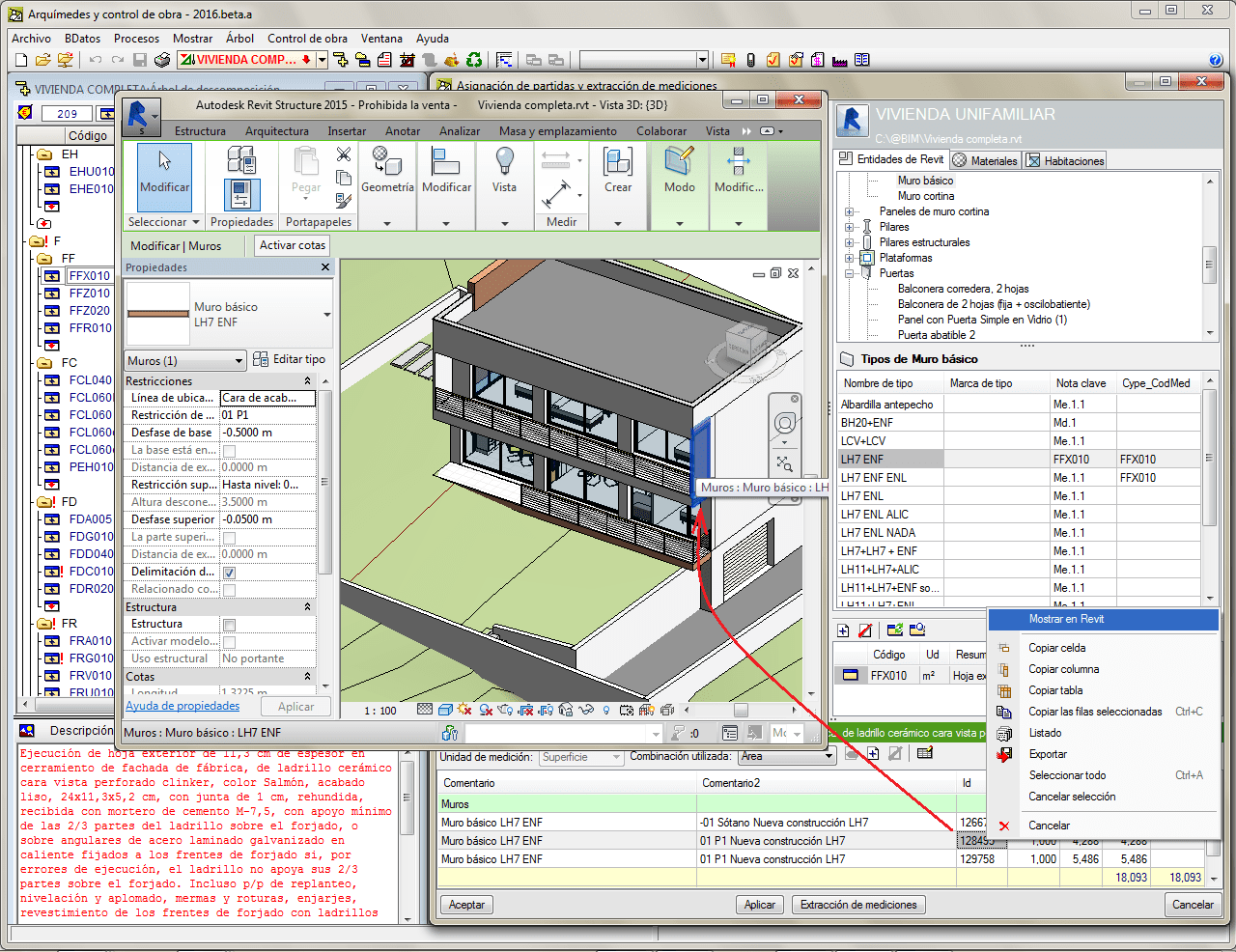1236x952 pixels.
Task: Enable the Estructura checkbox in properties
Action: (x=229, y=625)
